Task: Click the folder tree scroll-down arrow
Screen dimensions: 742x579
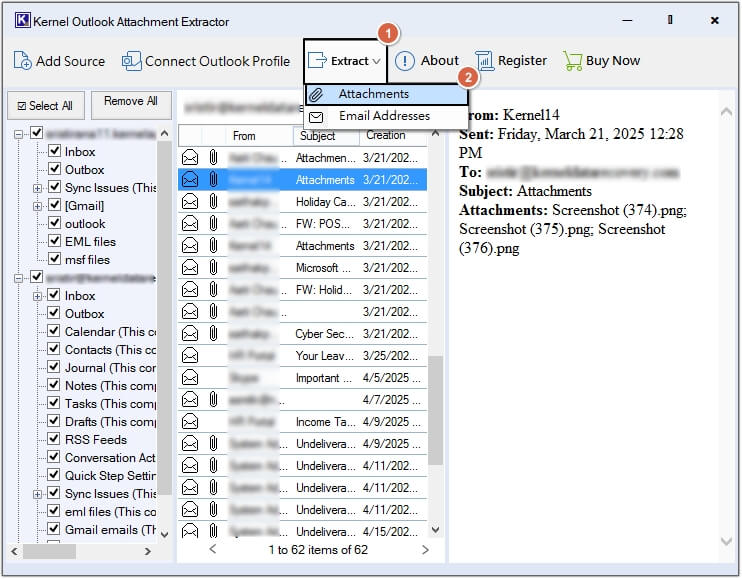Action: [x=164, y=535]
